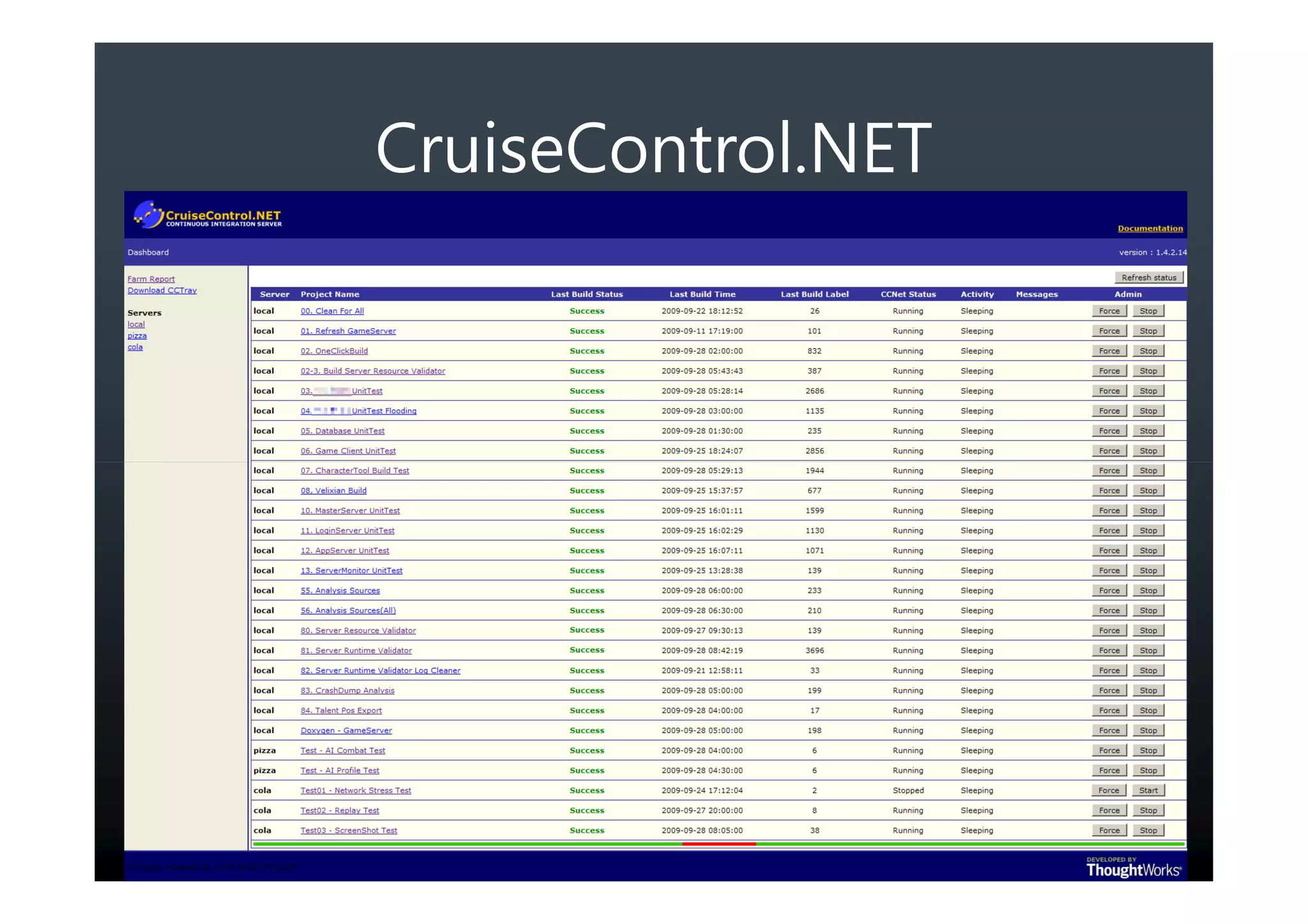This screenshot has width=1308, height=924.
Task: Open the Test03 - ScreenShot Test project
Action: (349, 831)
